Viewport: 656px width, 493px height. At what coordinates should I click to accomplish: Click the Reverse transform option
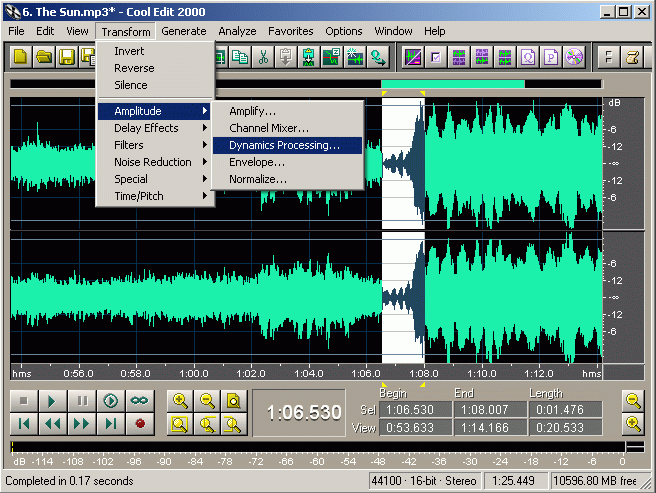[134, 68]
